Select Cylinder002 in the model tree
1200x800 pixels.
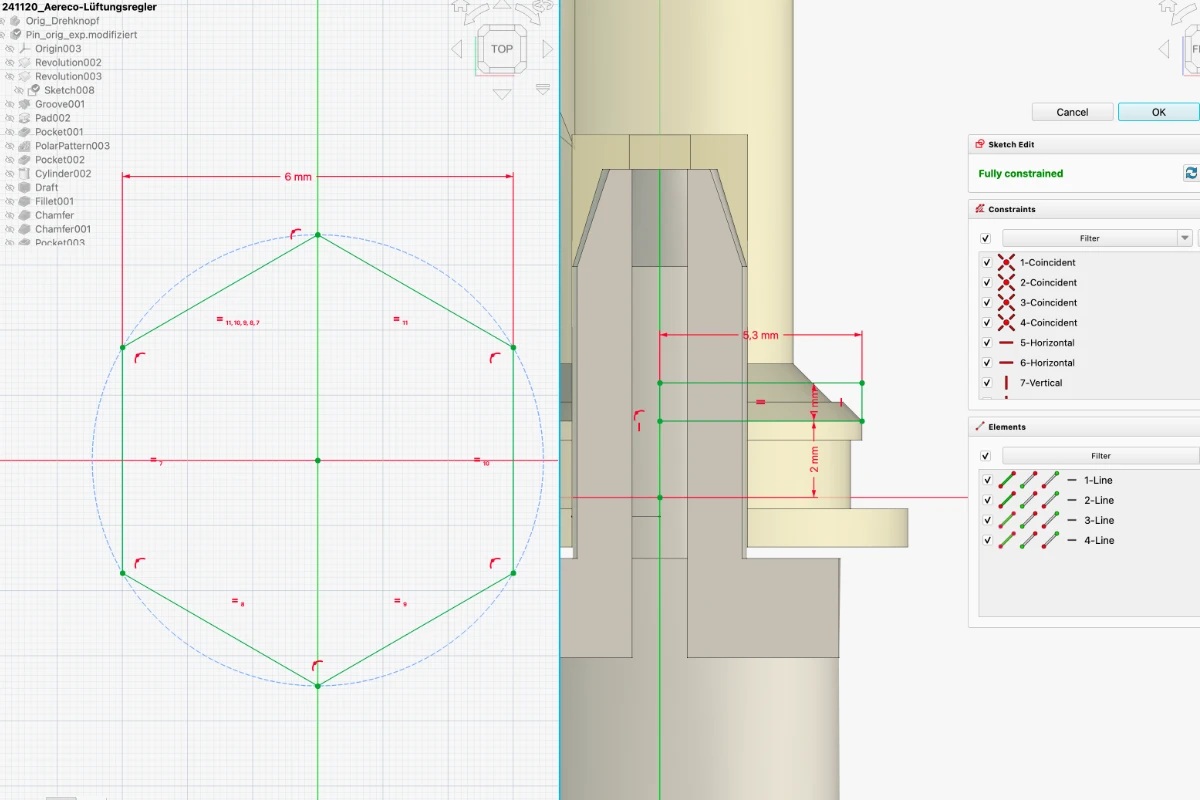tap(63, 174)
